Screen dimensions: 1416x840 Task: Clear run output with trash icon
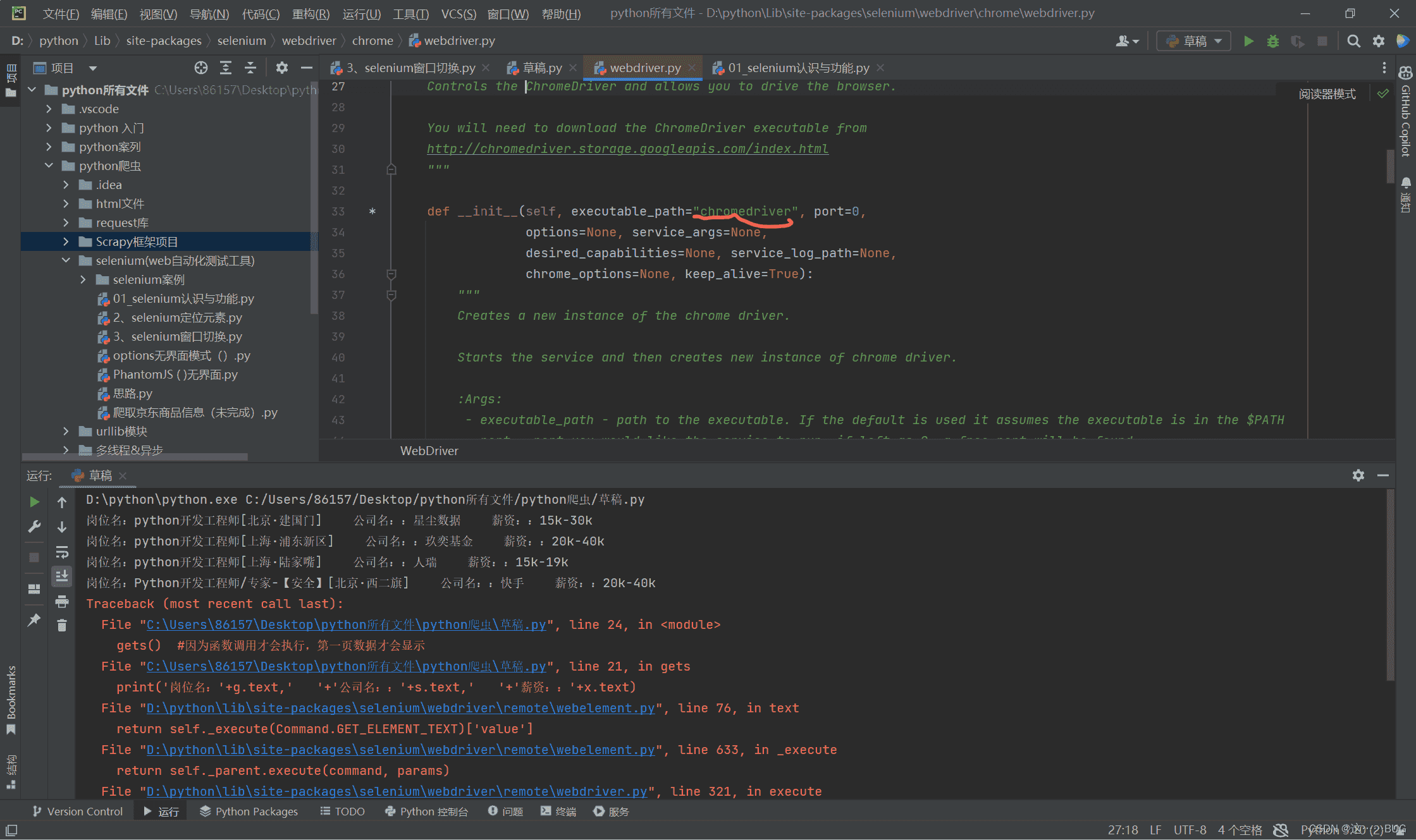tap(61, 625)
